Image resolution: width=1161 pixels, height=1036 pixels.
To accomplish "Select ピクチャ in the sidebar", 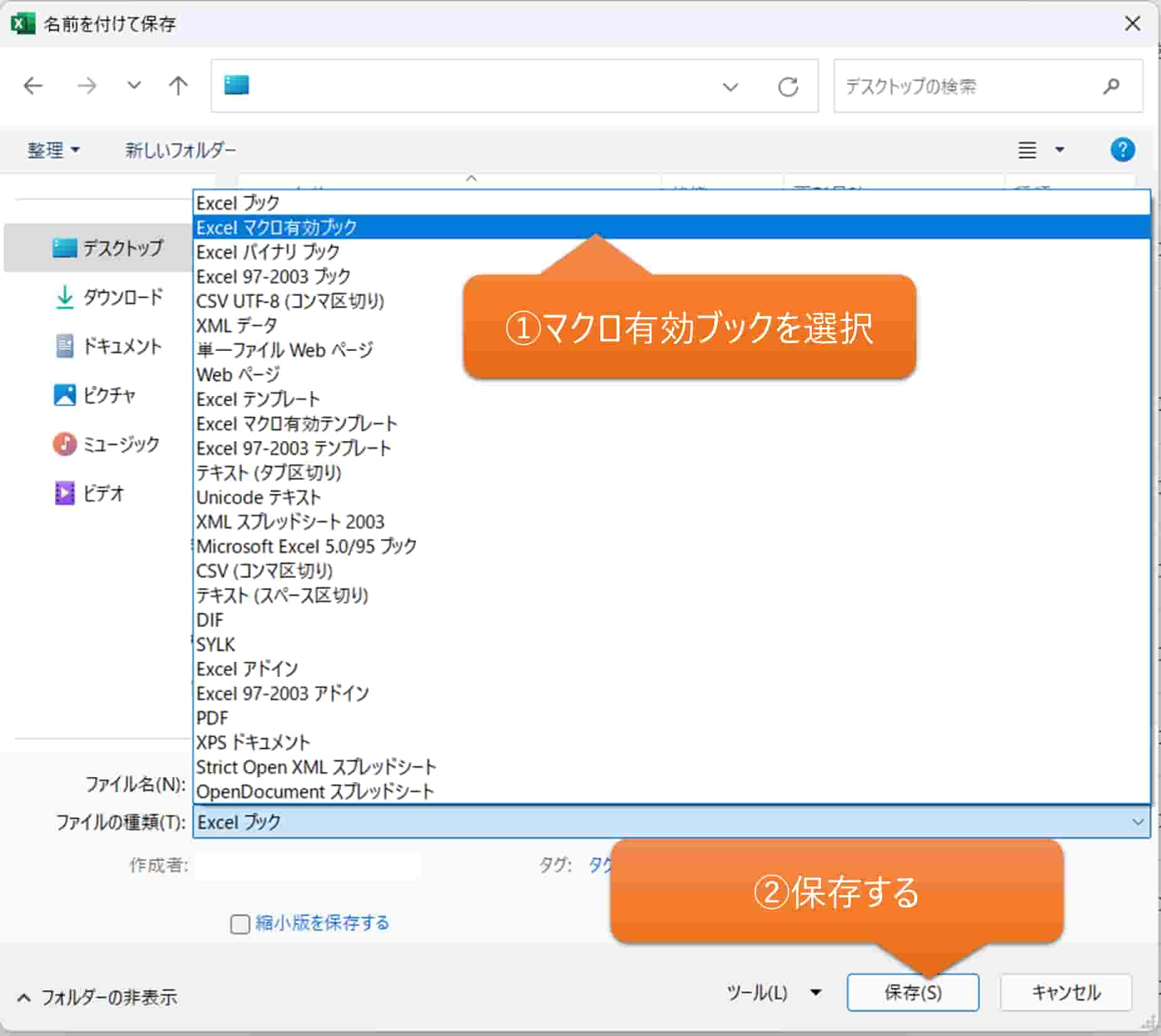I will tap(95, 395).
